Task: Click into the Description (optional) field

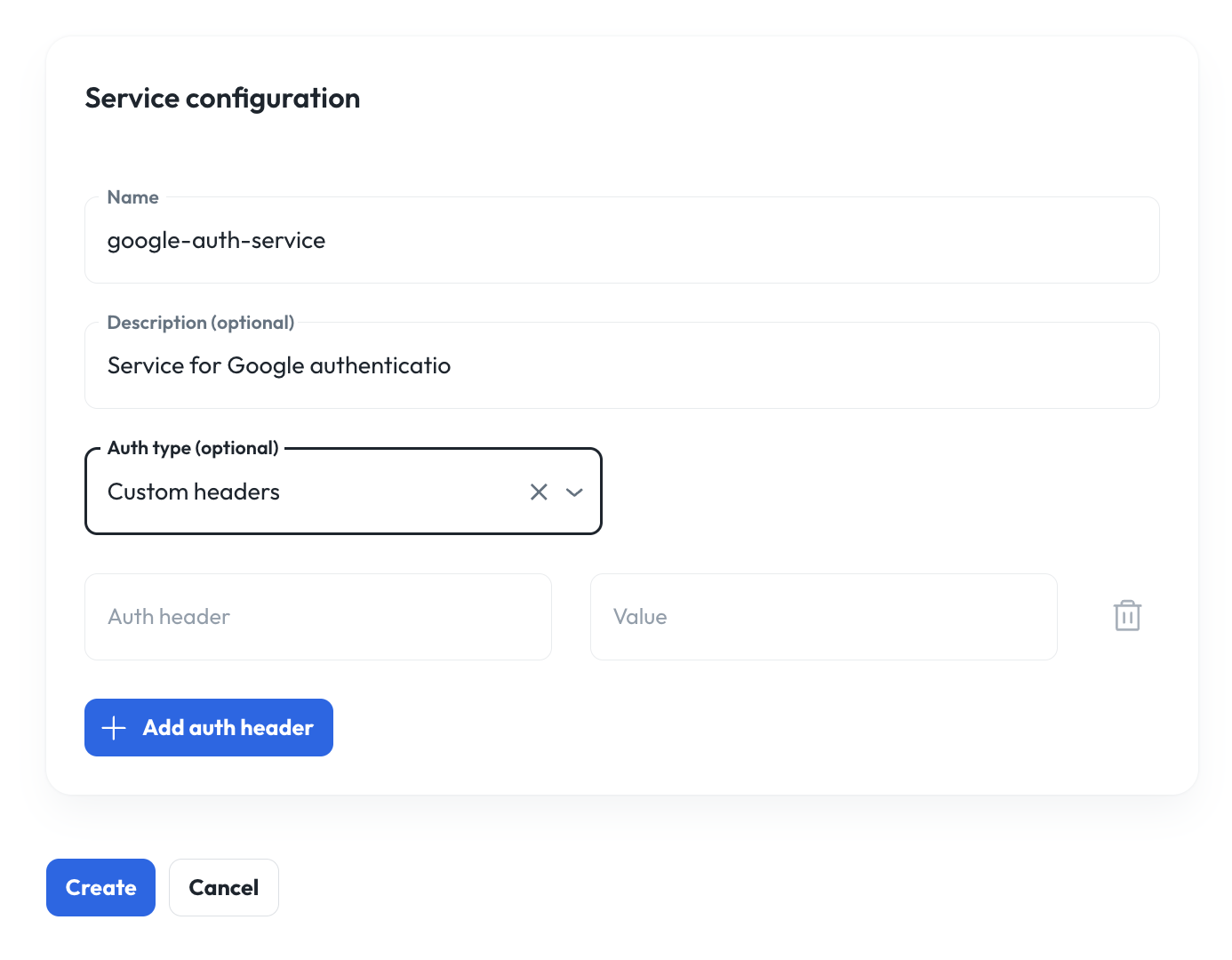Action: (x=622, y=365)
